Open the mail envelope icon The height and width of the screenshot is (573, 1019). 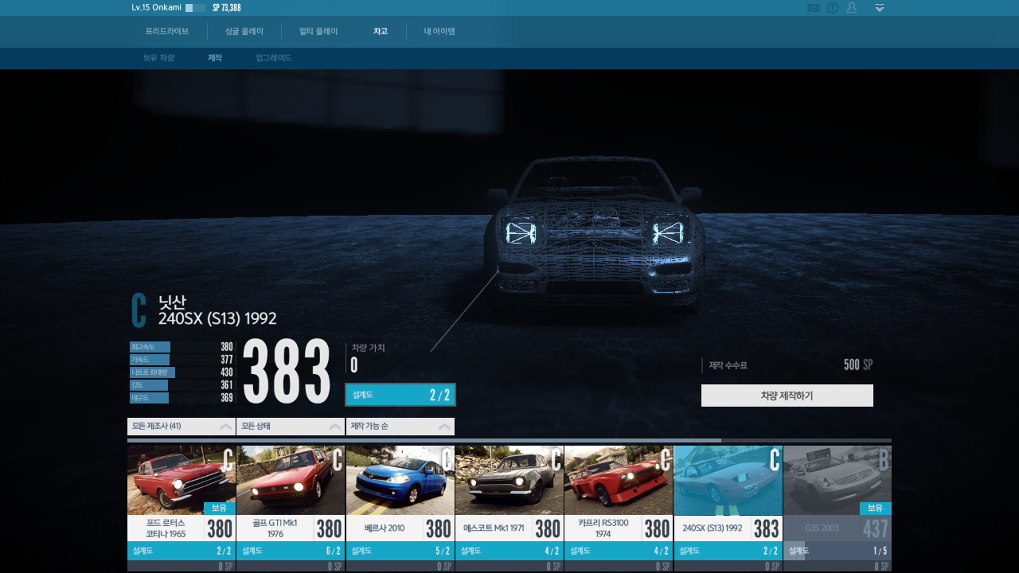(813, 8)
